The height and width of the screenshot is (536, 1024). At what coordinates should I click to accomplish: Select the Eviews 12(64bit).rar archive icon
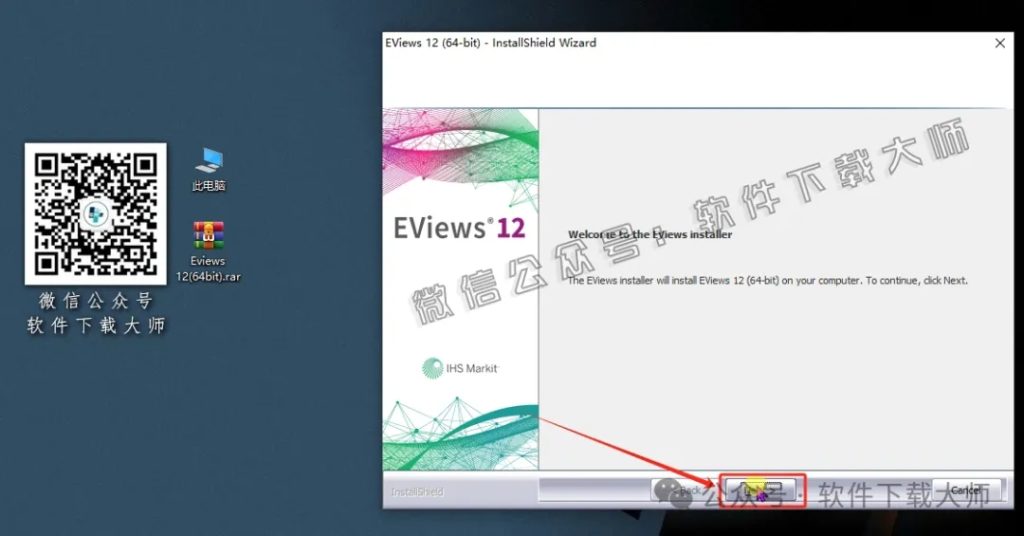pyautogui.click(x=208, y=252)
